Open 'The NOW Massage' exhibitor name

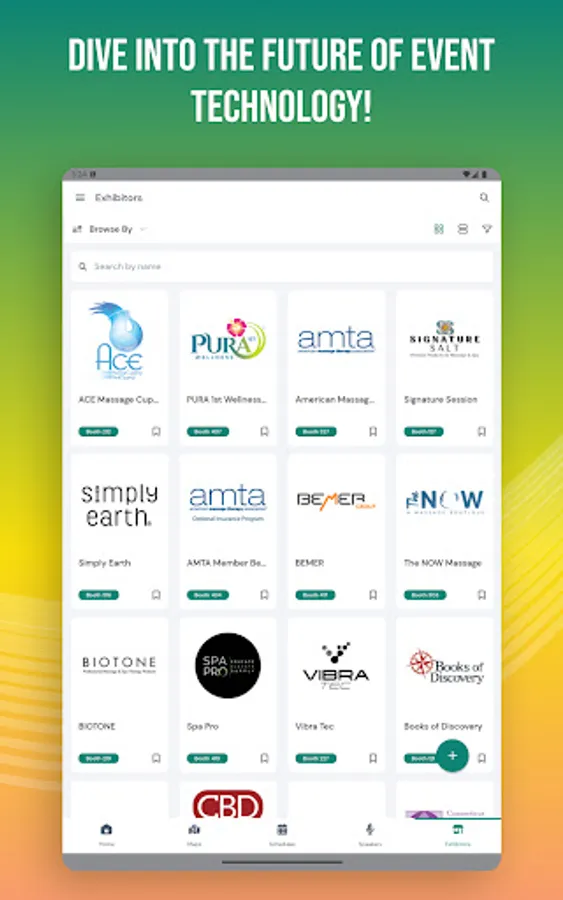pyautogui.click(x=442, y=563)
